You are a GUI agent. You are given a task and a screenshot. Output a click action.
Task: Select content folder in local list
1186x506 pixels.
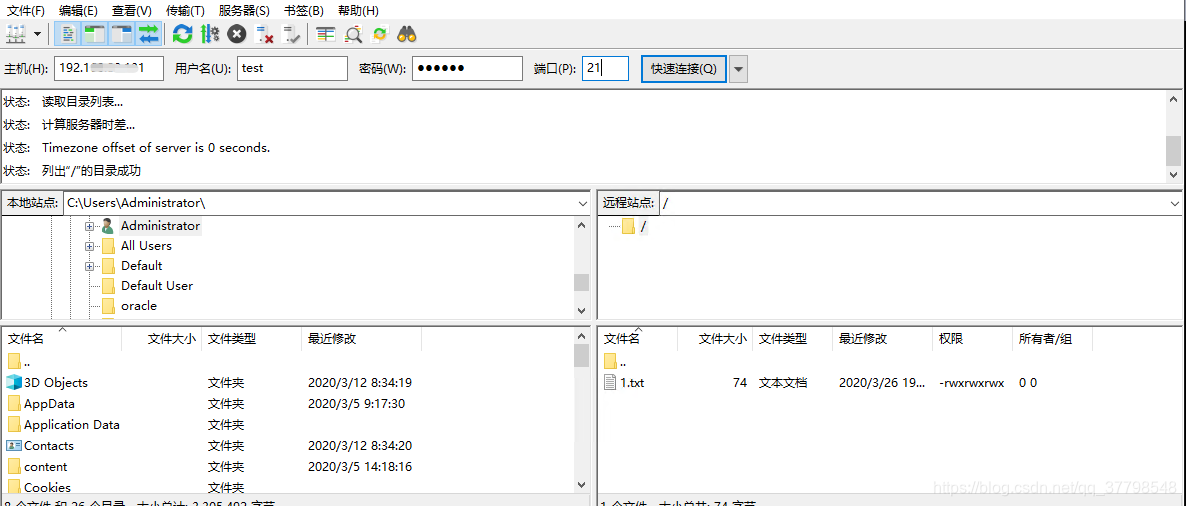click(x=45, y=467)
